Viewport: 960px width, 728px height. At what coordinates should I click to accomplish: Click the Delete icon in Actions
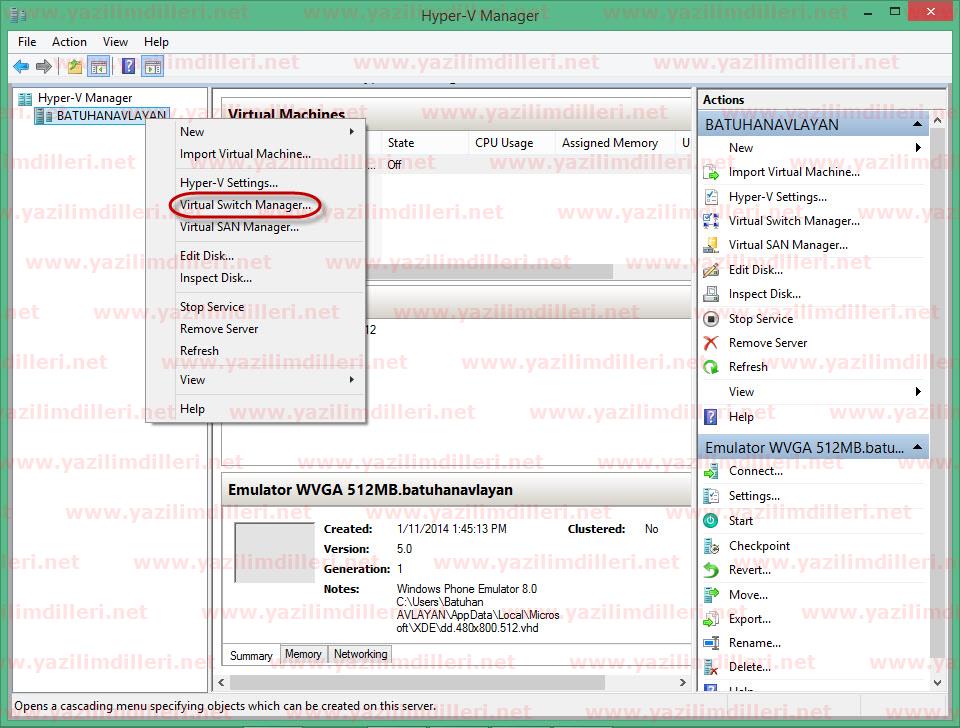(711, 667)
